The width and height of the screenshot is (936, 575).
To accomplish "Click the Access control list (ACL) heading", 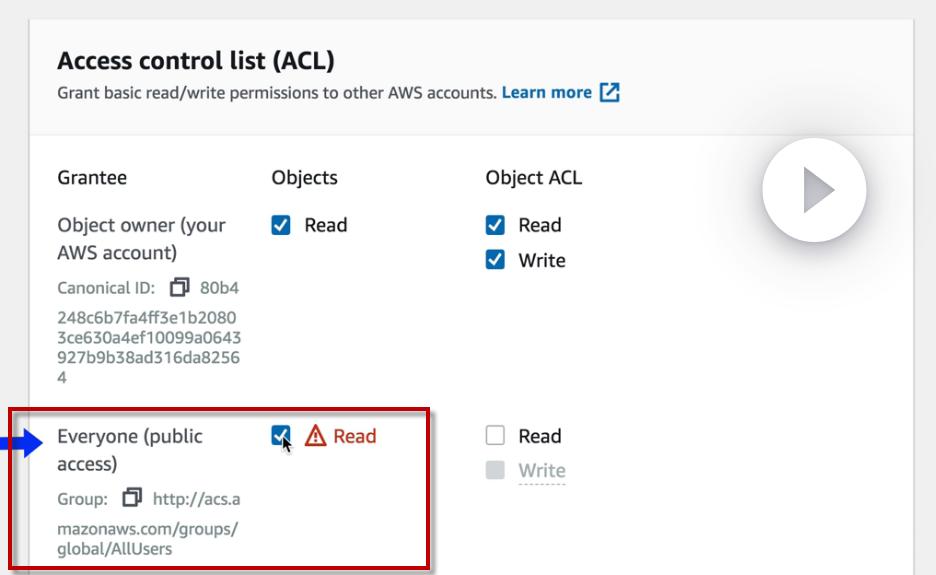I will 196,61.
